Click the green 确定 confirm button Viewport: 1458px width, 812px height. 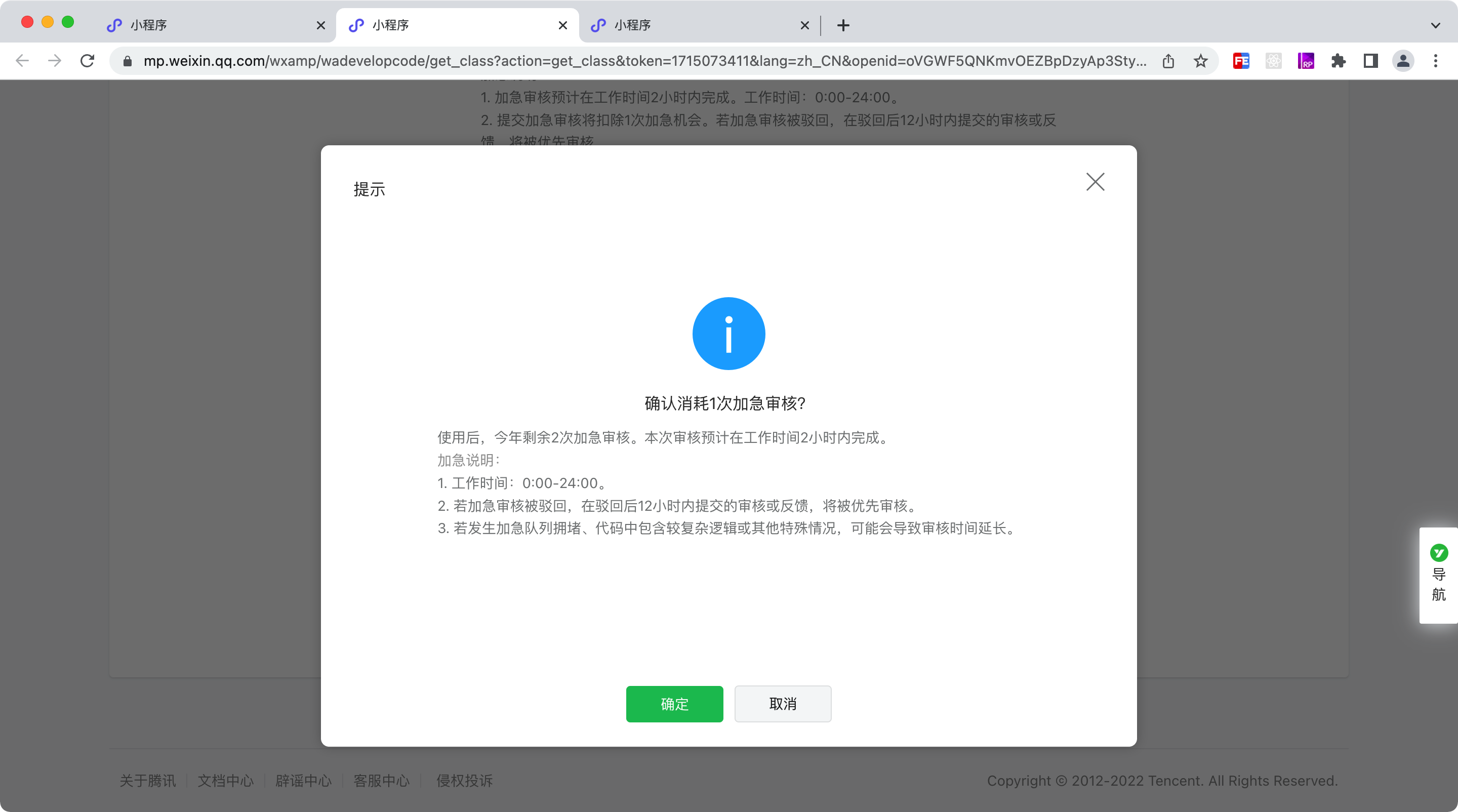tap(674, 703)
